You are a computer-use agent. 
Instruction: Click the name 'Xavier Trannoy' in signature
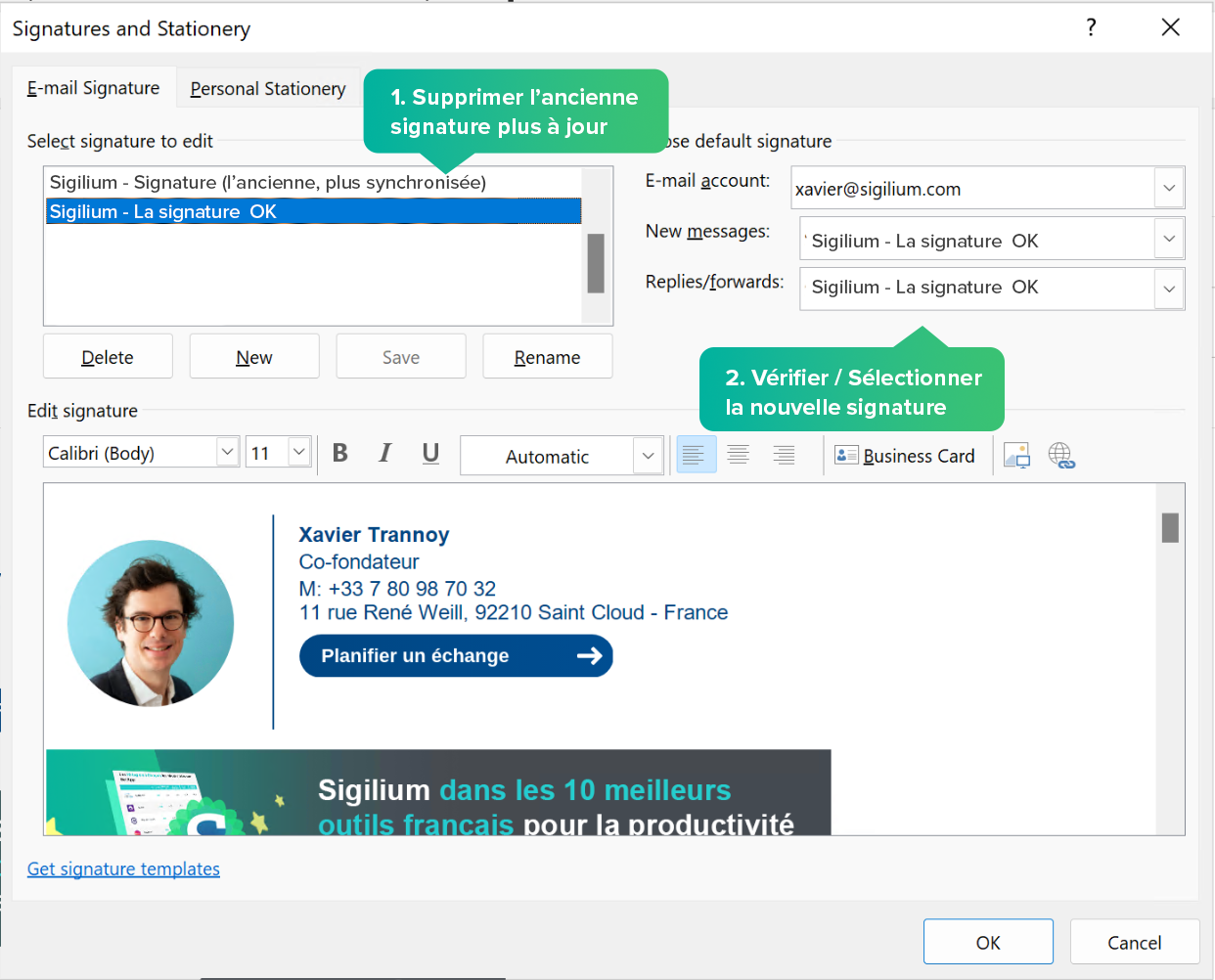pyautogui.click(x=374, y=535)
